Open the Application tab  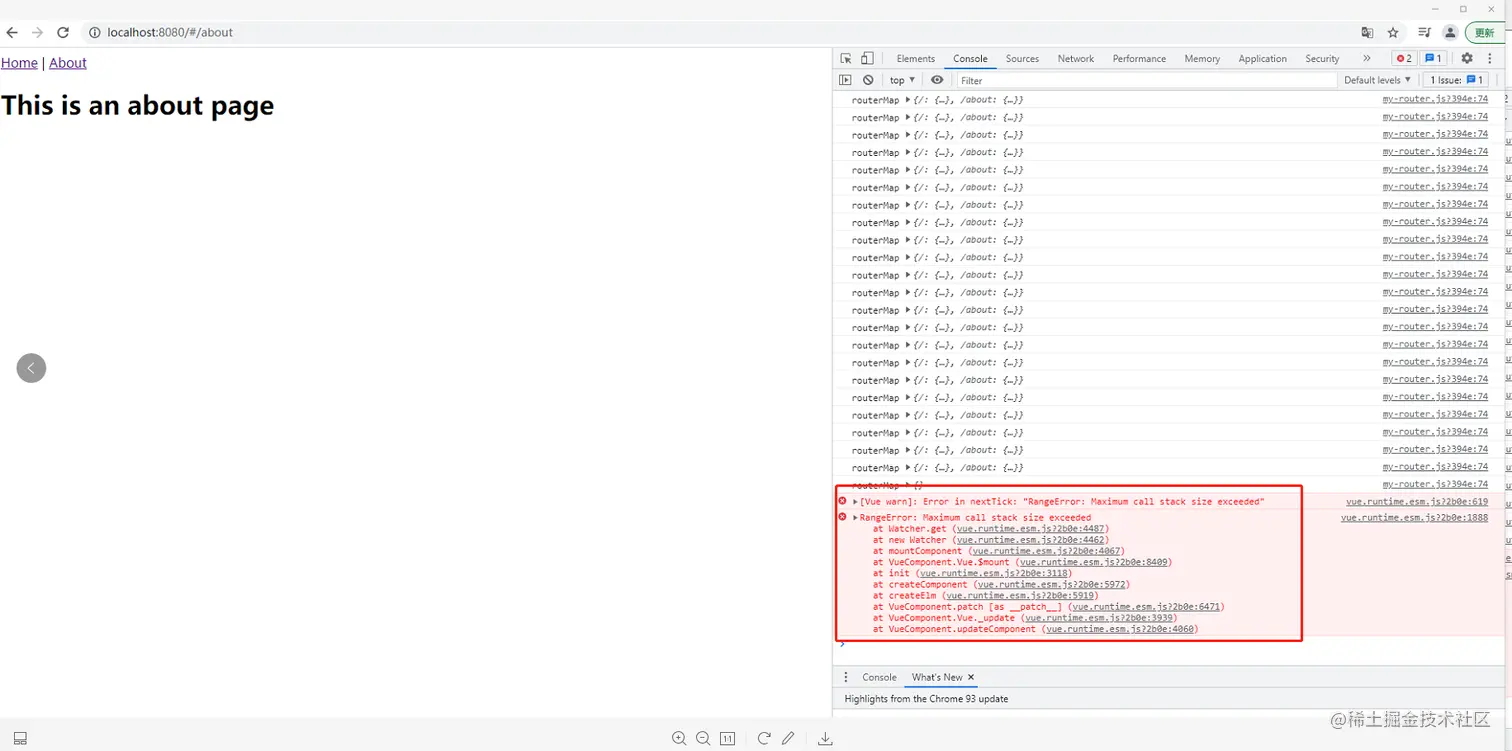1263,58
